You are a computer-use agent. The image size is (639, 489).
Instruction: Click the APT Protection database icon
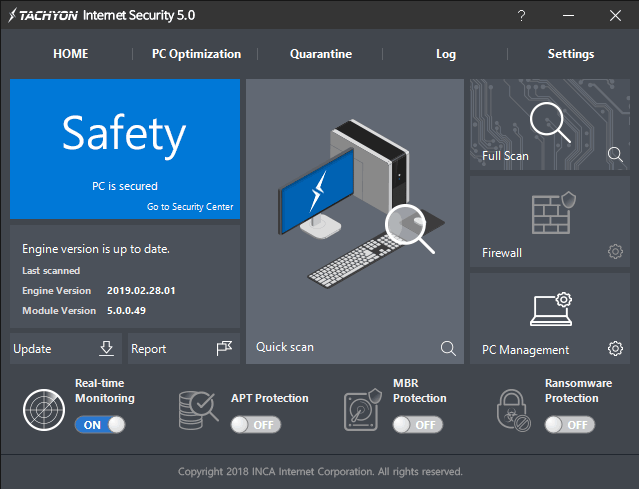click(198, 410)
